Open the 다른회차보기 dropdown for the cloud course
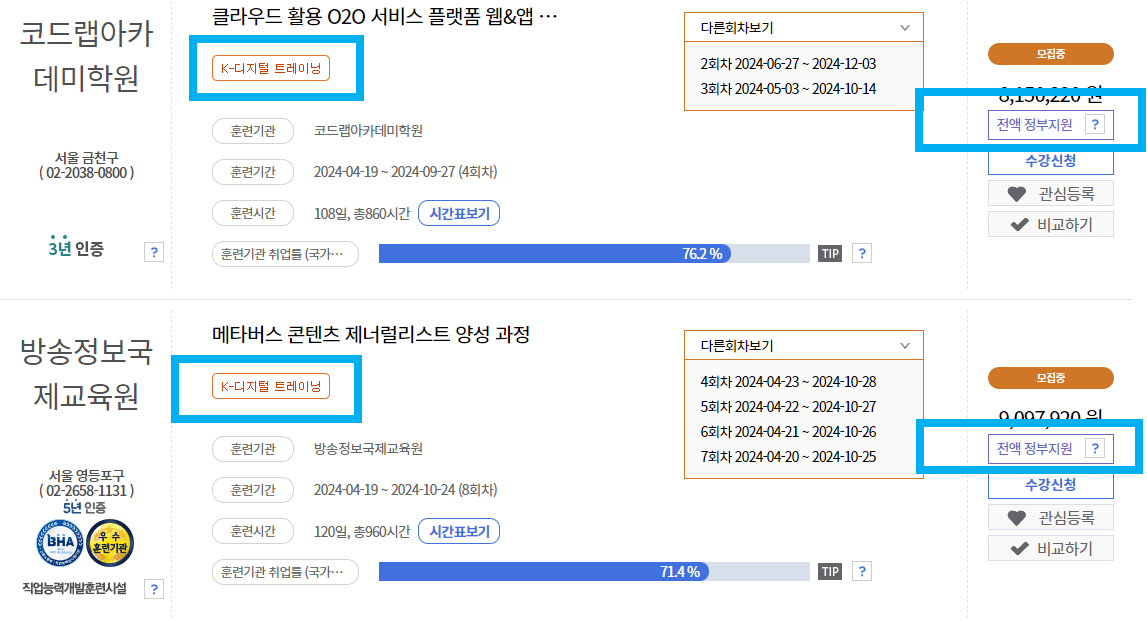The image size is (1147, 621). click(803, 26)
